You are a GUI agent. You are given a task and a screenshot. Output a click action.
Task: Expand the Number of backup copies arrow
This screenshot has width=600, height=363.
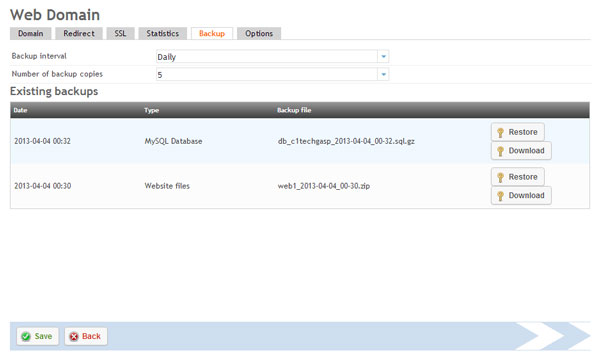[x=383, y=75]
